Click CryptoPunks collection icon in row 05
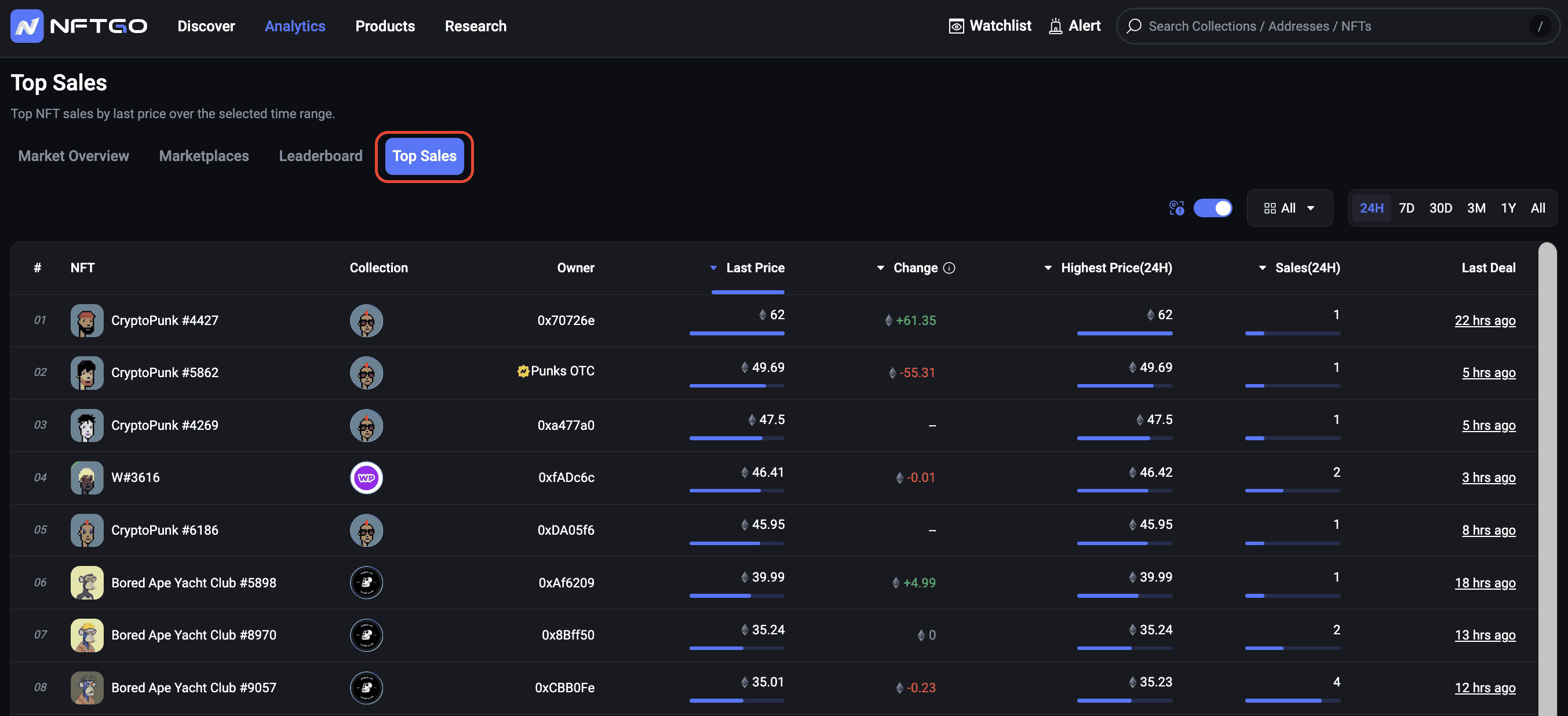Screen dimensions: 1568x716 366,531
